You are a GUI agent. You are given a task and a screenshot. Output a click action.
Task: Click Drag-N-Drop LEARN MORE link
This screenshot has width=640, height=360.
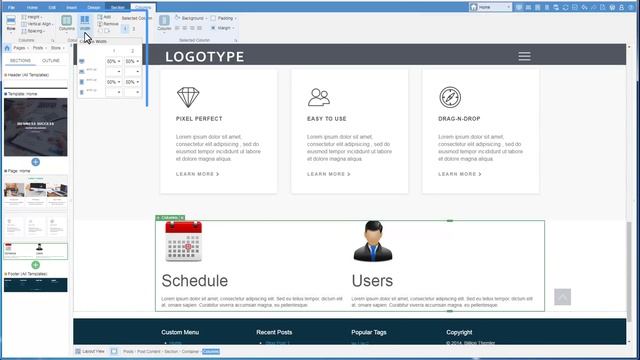pyautogui.click(x=460, y=174)
